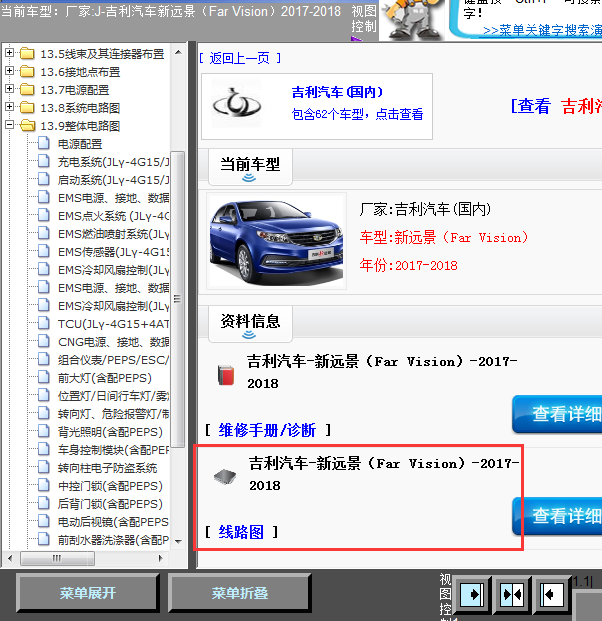Open the 前刮水器洗涤器 entry
Image resolution: width=602 pixels, height=621 pixels.
tap(113, 540)
